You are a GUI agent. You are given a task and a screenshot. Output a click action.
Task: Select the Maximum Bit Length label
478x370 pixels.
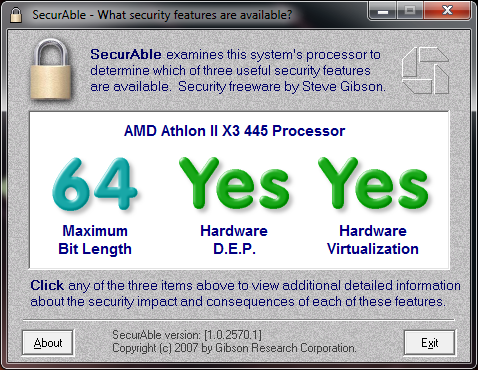(x=95, y=240)
